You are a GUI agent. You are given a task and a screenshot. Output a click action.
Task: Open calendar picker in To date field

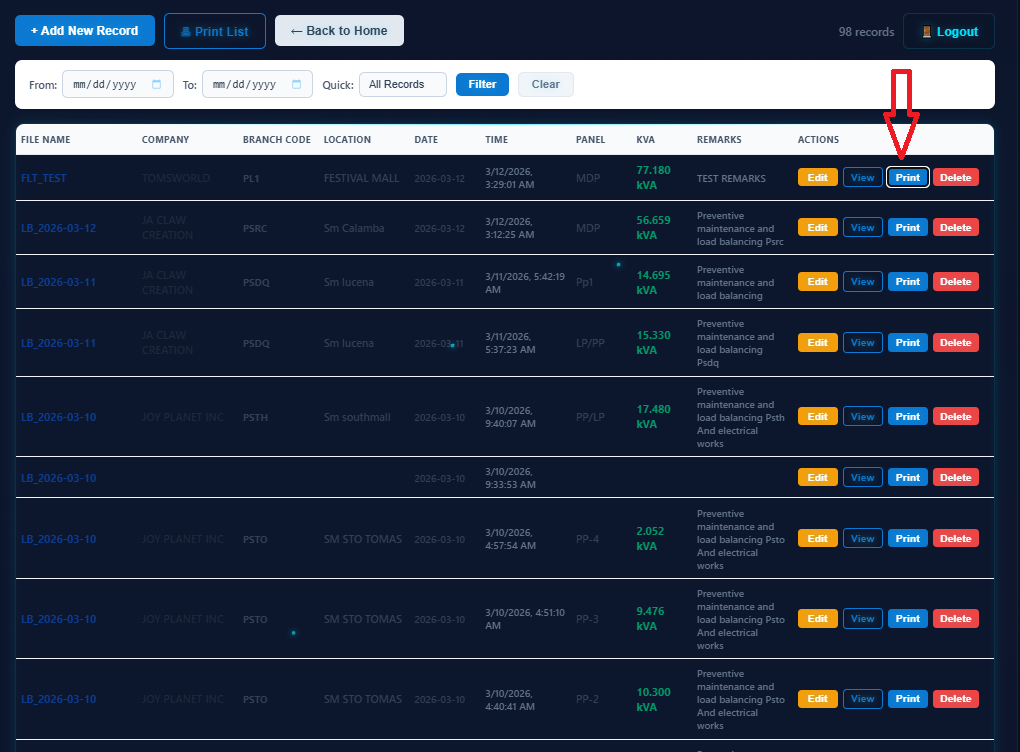coord(296,85)
